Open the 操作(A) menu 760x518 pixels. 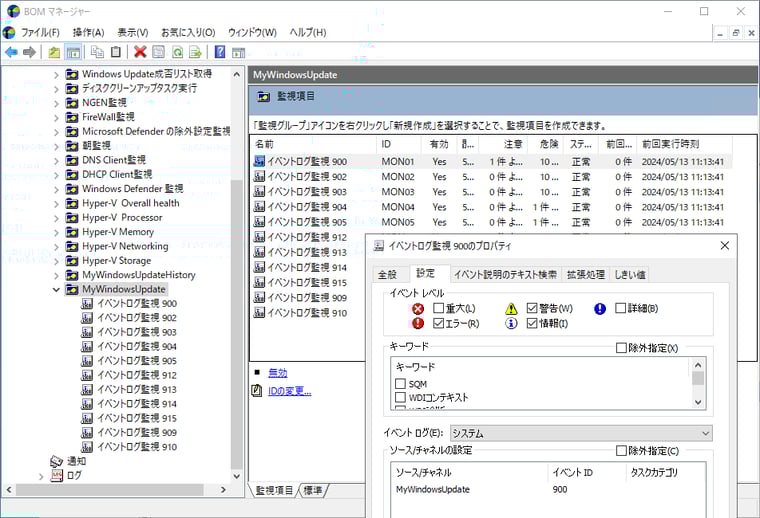click(x=89, y=32)
